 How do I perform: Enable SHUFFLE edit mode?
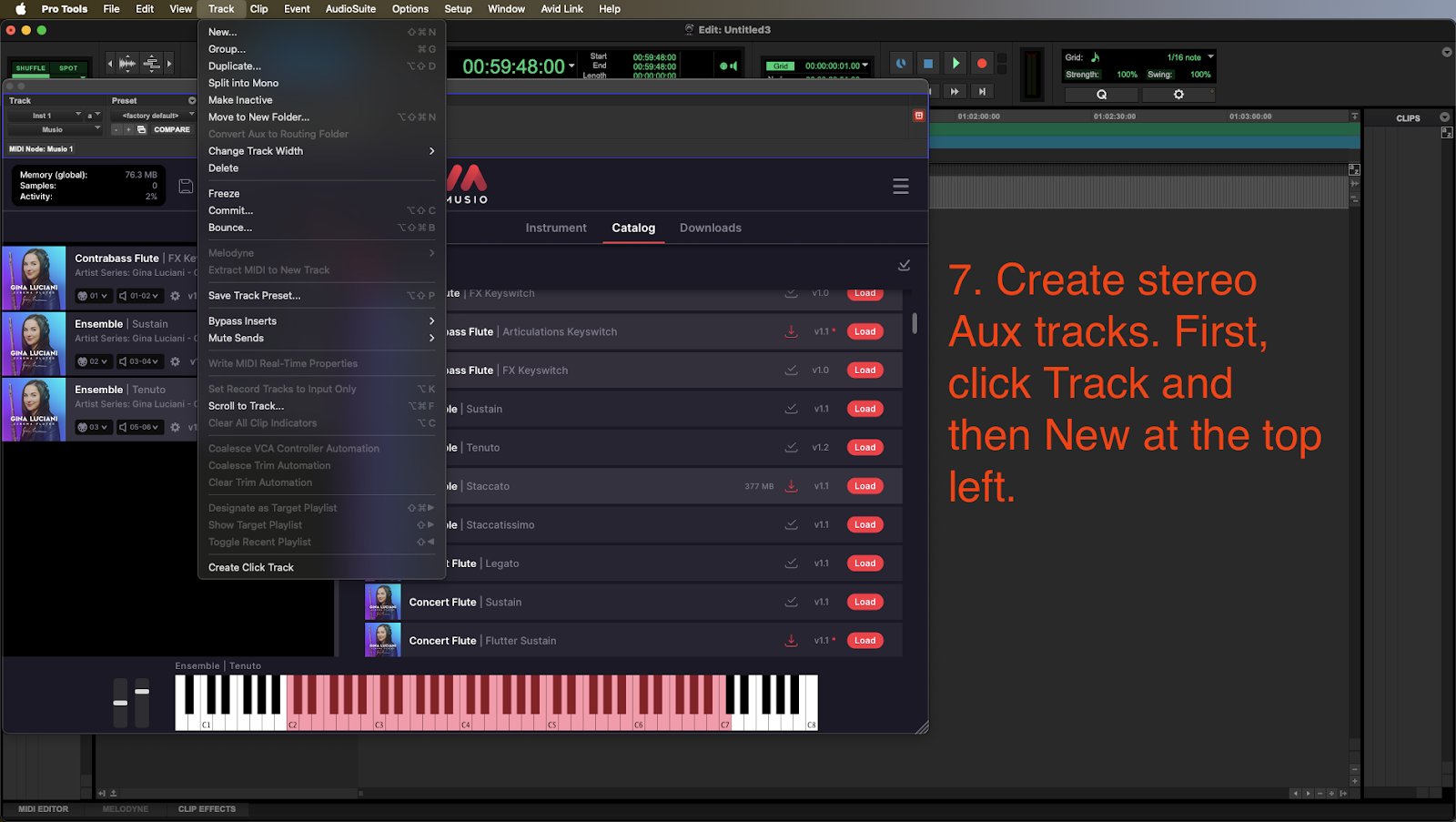click(x=30, y=68)
